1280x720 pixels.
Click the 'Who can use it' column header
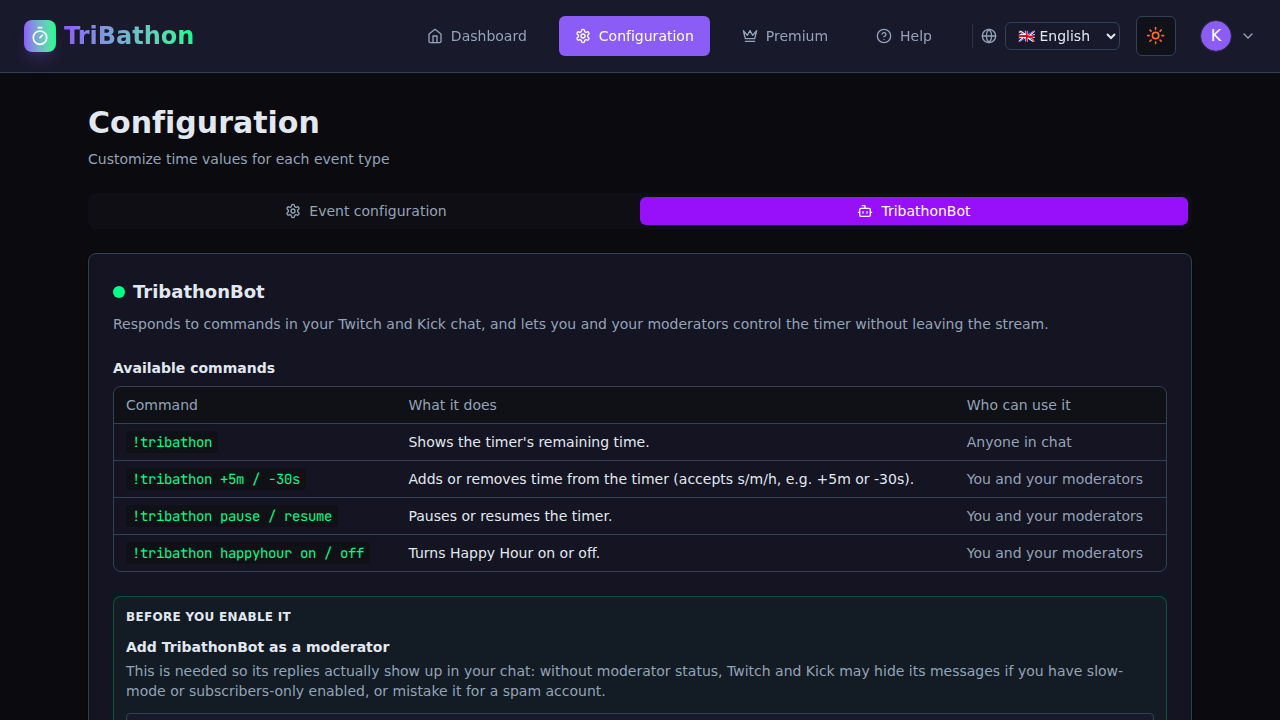(x=1018, y=405)
